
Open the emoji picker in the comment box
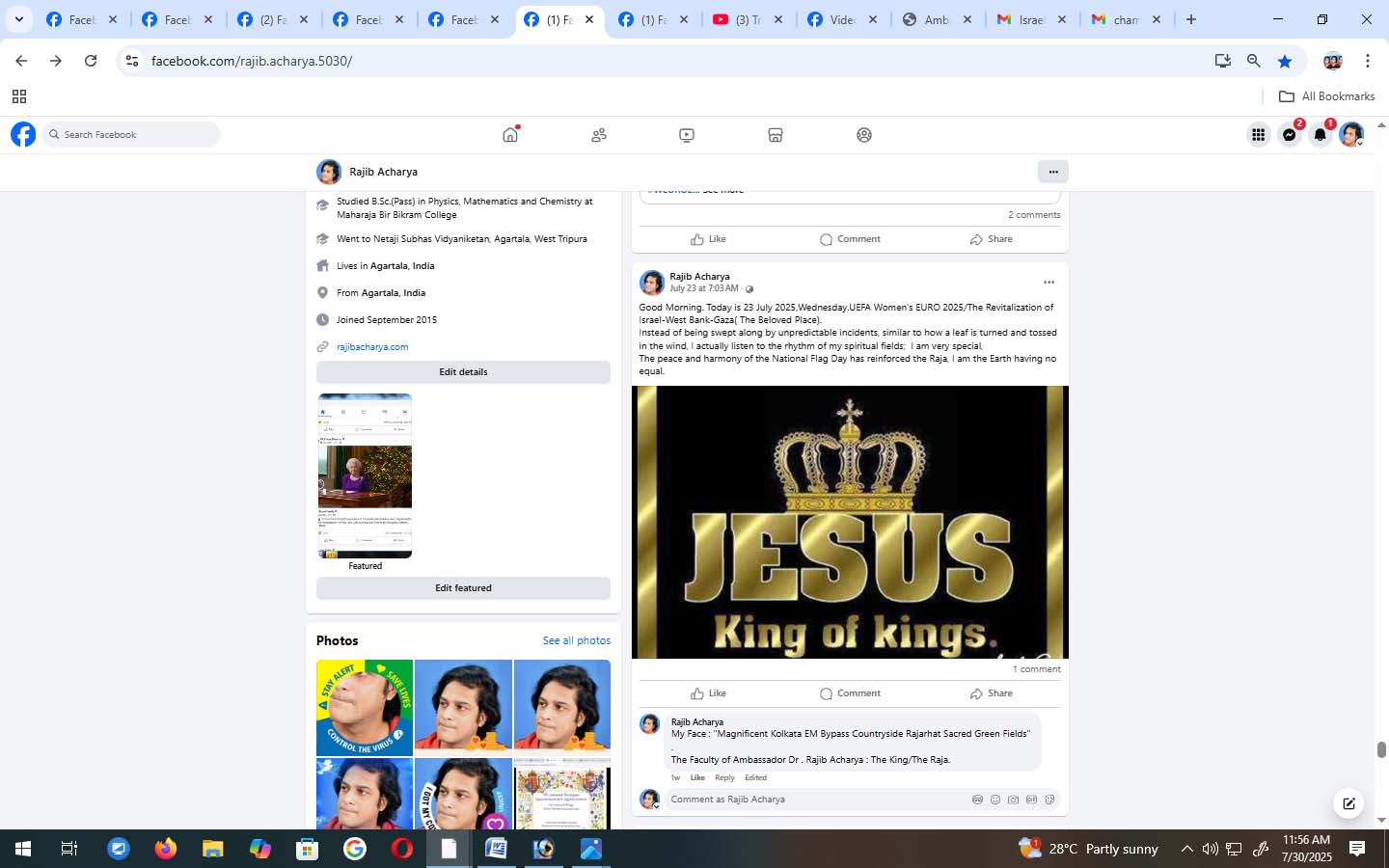pyautogui.click(x=995, y=800)
